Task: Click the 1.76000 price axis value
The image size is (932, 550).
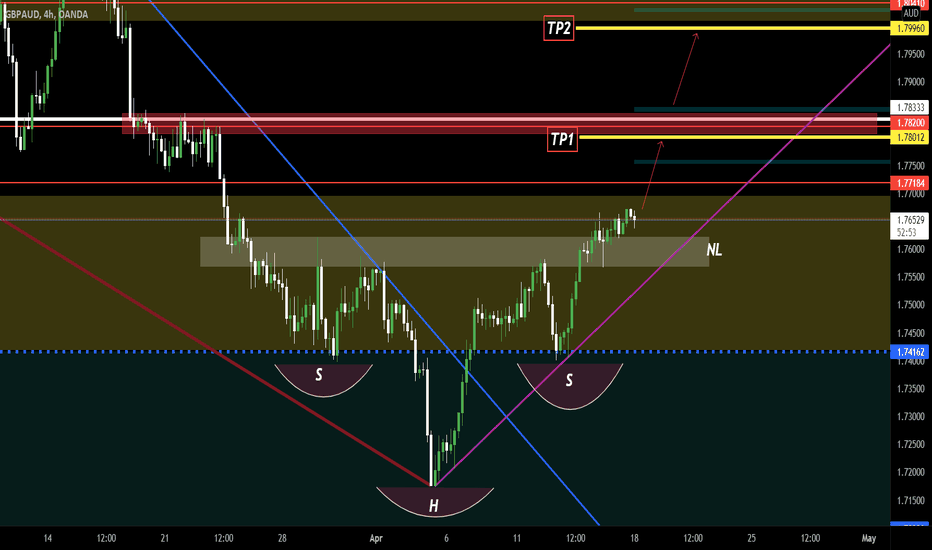Action: click(x=911, y=249)
